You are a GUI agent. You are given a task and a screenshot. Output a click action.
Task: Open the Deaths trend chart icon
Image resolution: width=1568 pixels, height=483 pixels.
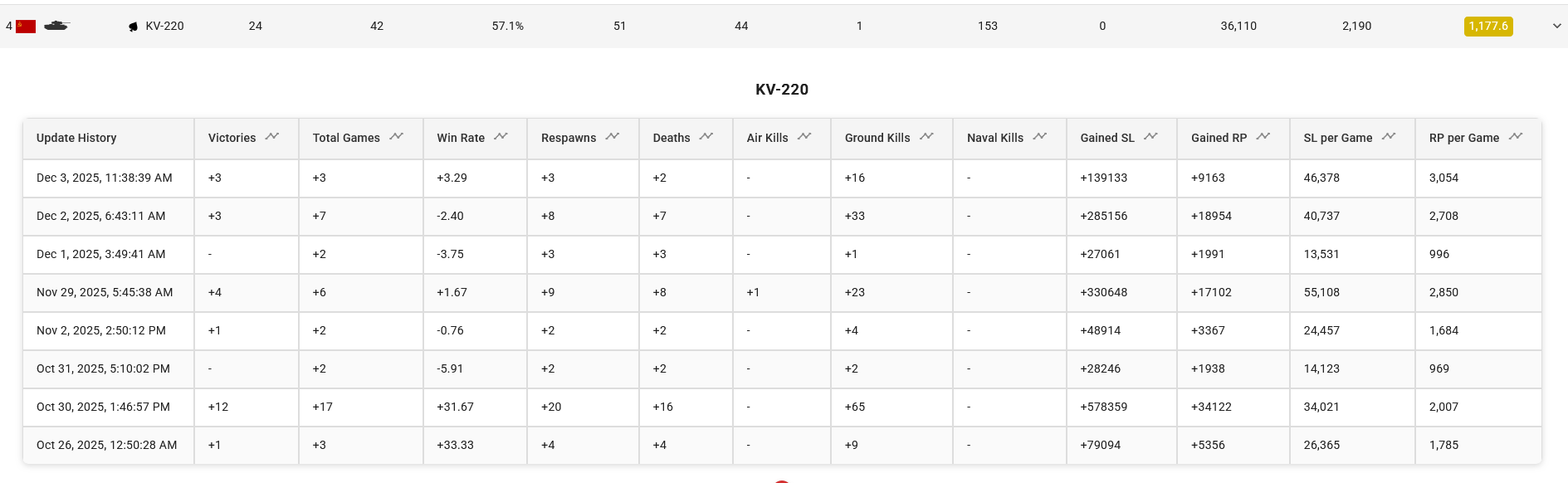pos(706,137)
